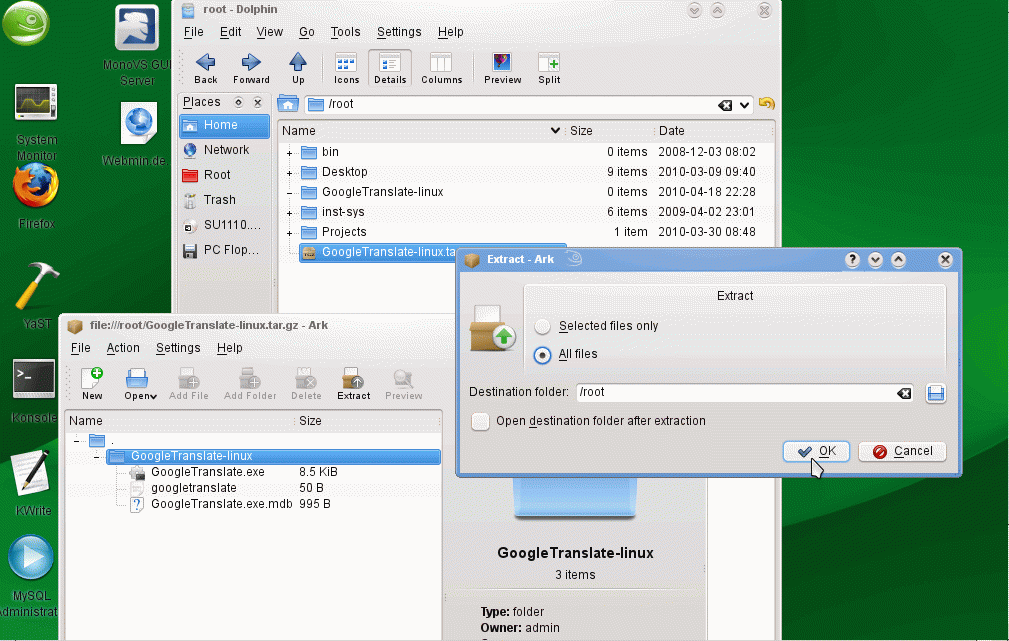The image size is (1009, 641).
Task: Open Ark Settings menu
Action: tap(178, 348)
